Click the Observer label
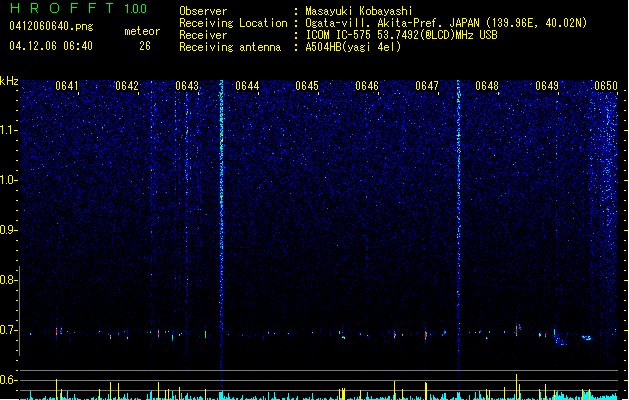The width and height of the screenshot is (629, 400). (x=203, y=11)
